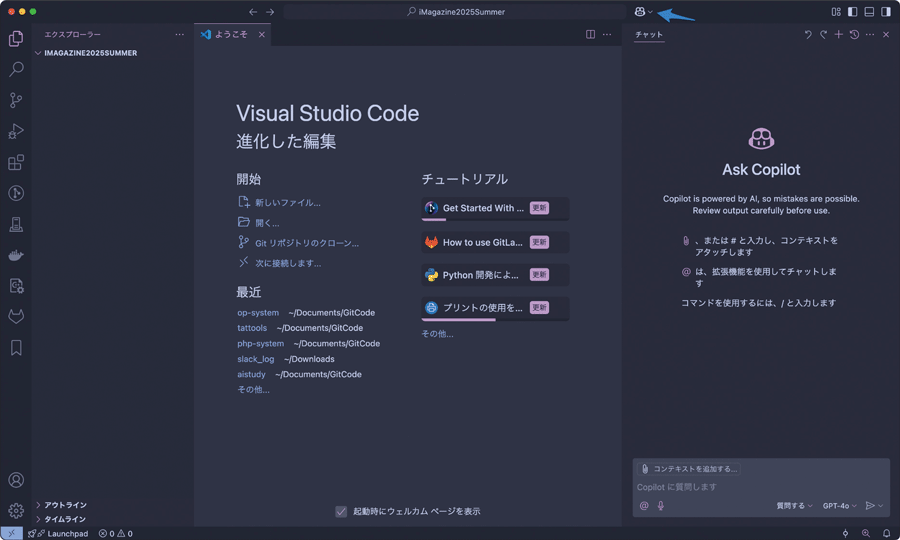
Task: Open the Accounts icon in activity bar
Action: coord(16,480)
